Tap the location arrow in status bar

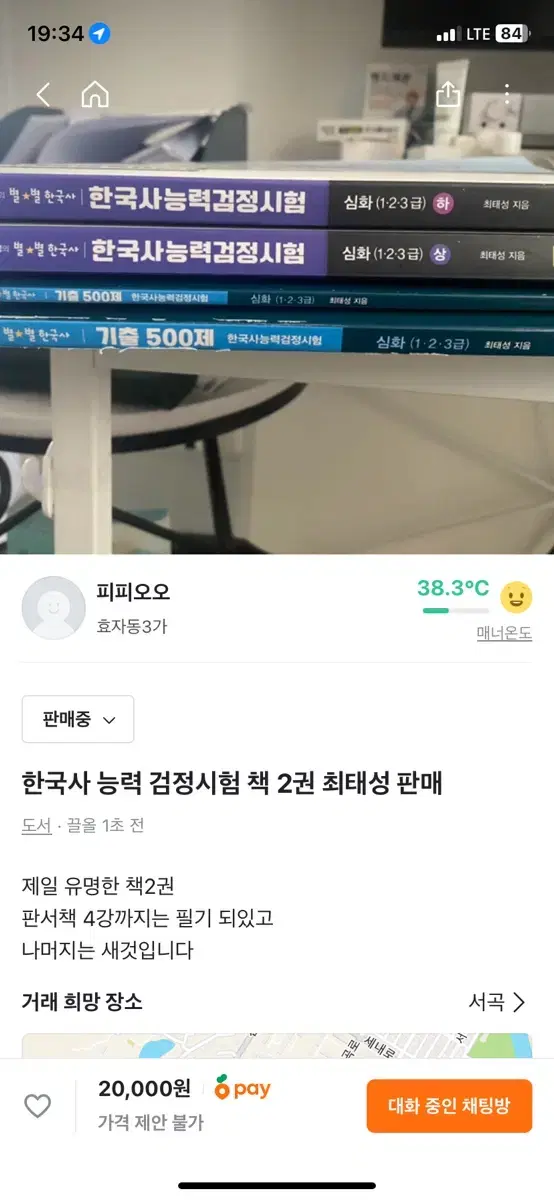100,34
